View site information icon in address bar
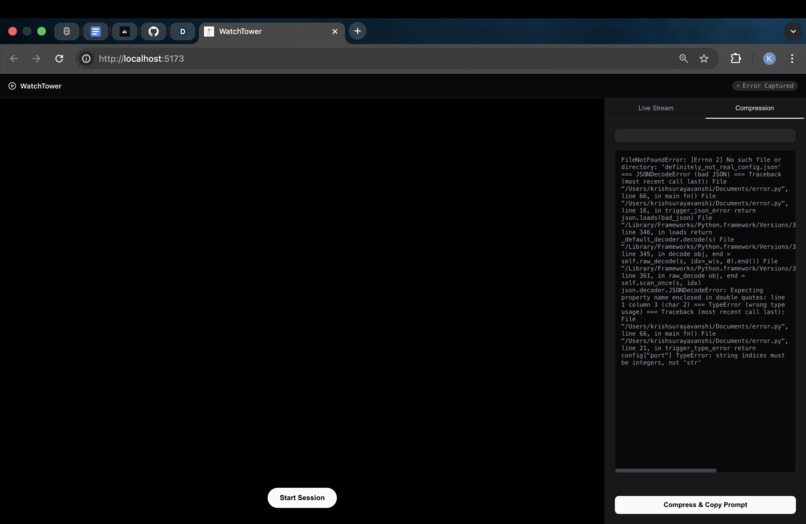806x524 pixels. [x=86, y=59]
